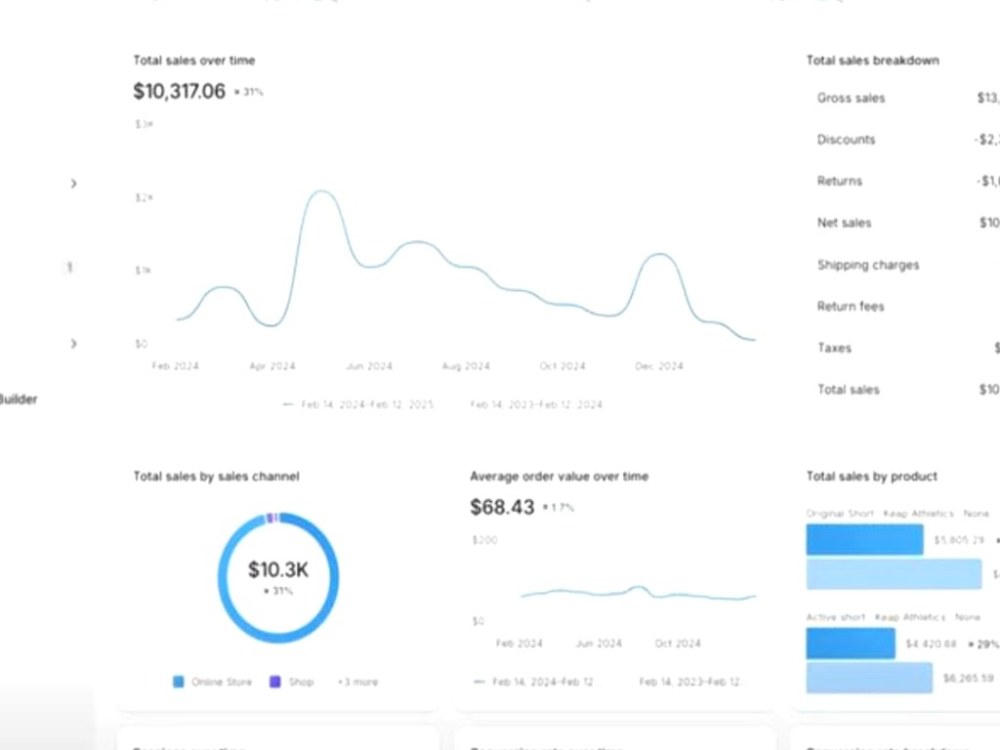
Task: Select the Return fees row
Action: (908, 306)
